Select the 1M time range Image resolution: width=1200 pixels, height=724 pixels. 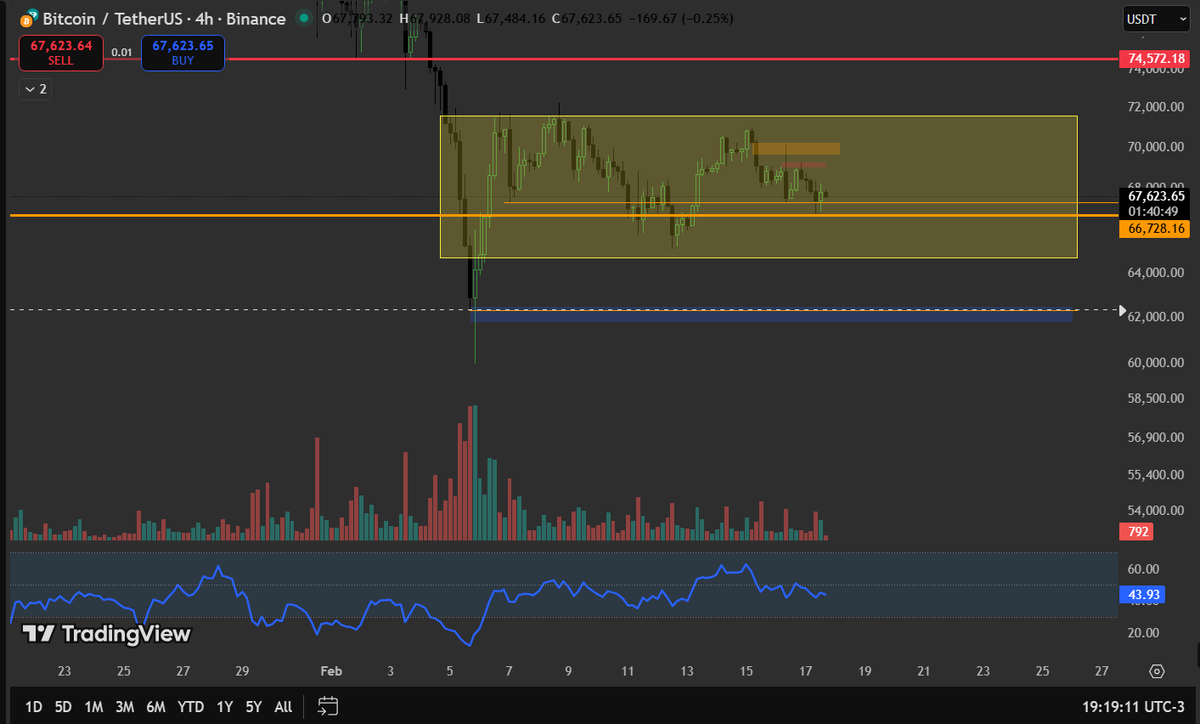coord(94,707)
